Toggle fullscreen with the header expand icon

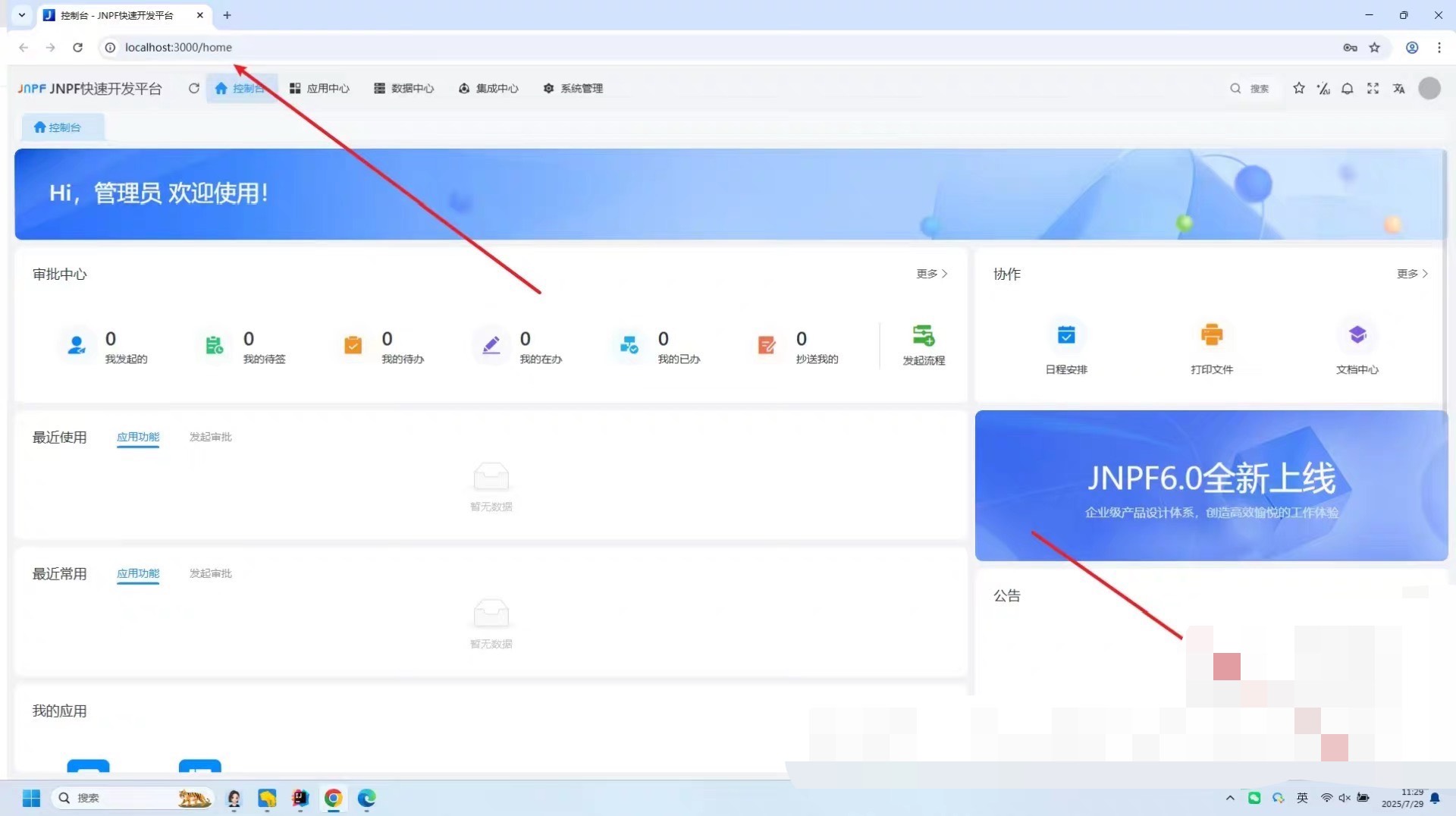(x=1373, y=89)
